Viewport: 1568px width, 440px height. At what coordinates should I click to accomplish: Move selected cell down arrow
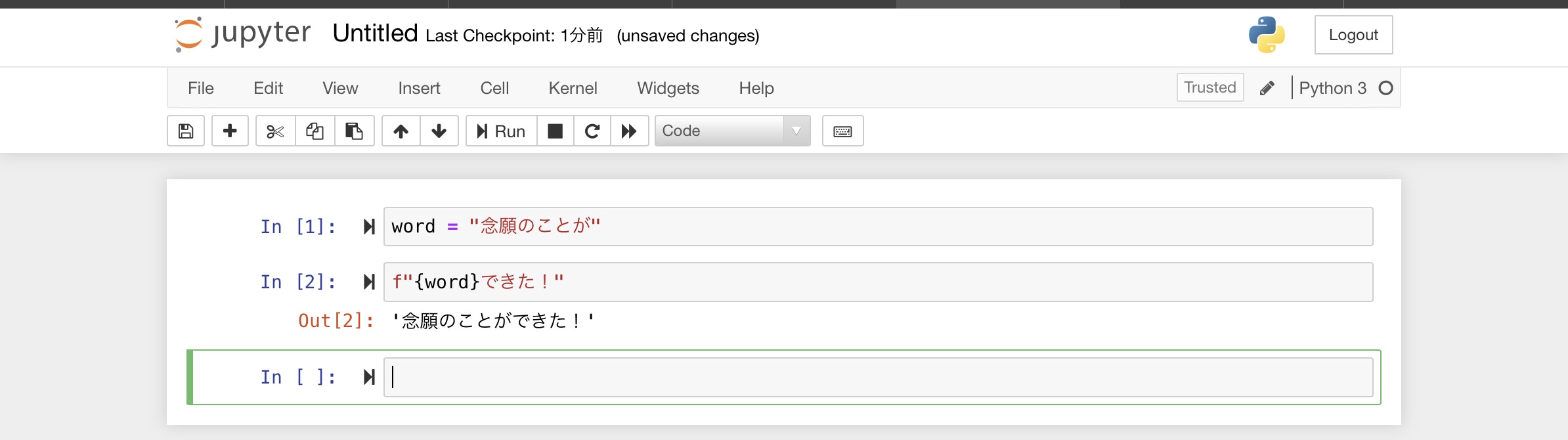click(x=439, y=131)
